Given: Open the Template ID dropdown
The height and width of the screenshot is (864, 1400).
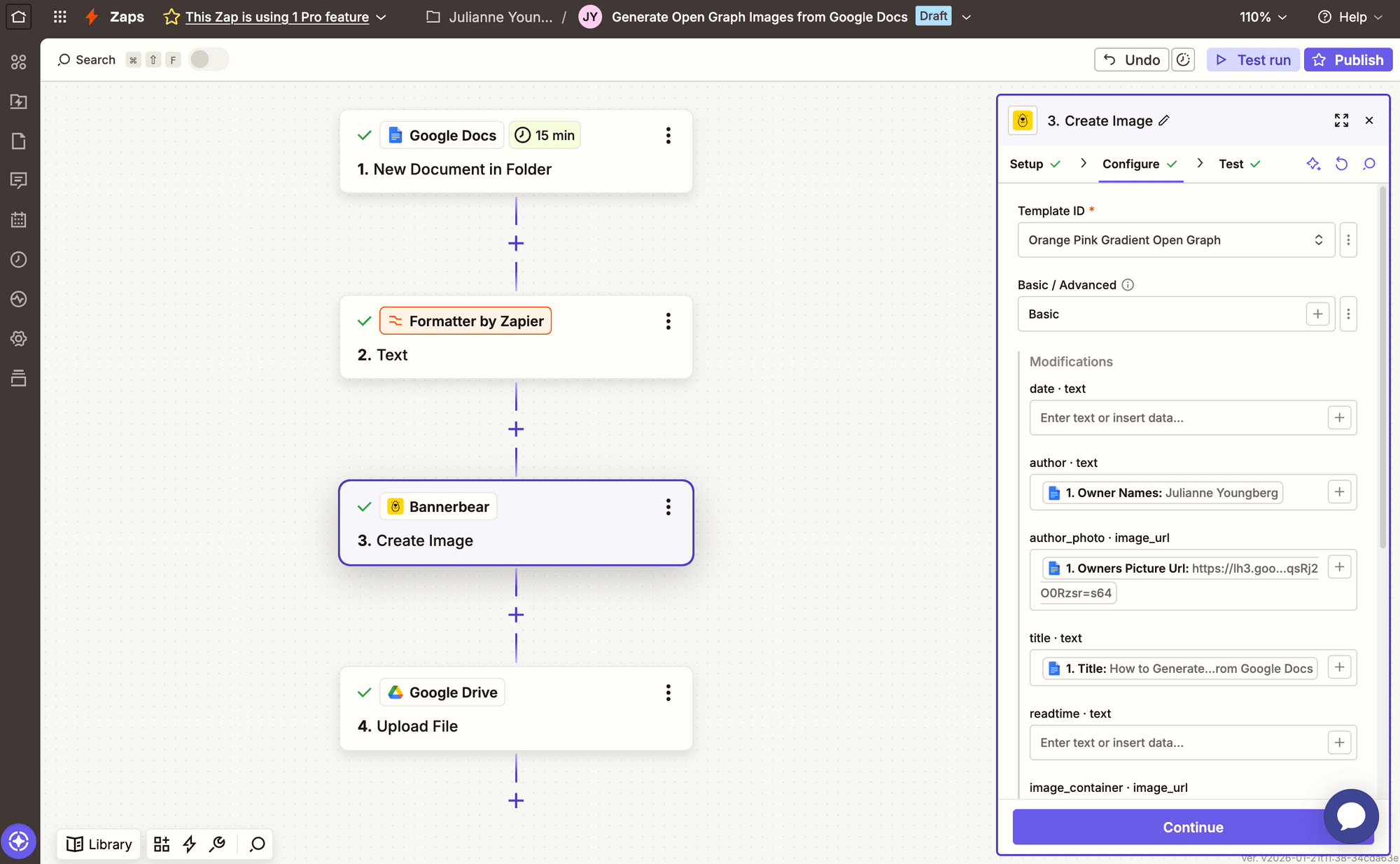Looking at the screenshot, I should tap(1176, 240).
